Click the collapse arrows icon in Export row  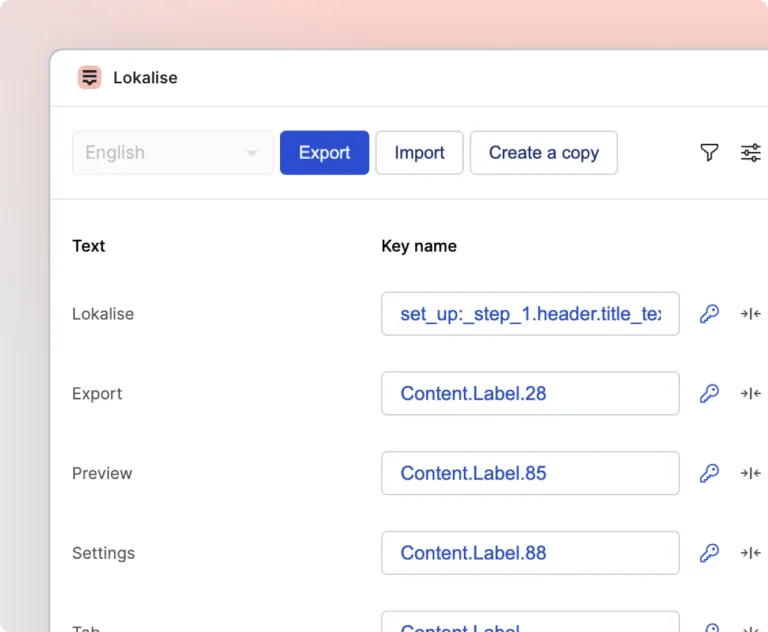(x=750, y=393)
